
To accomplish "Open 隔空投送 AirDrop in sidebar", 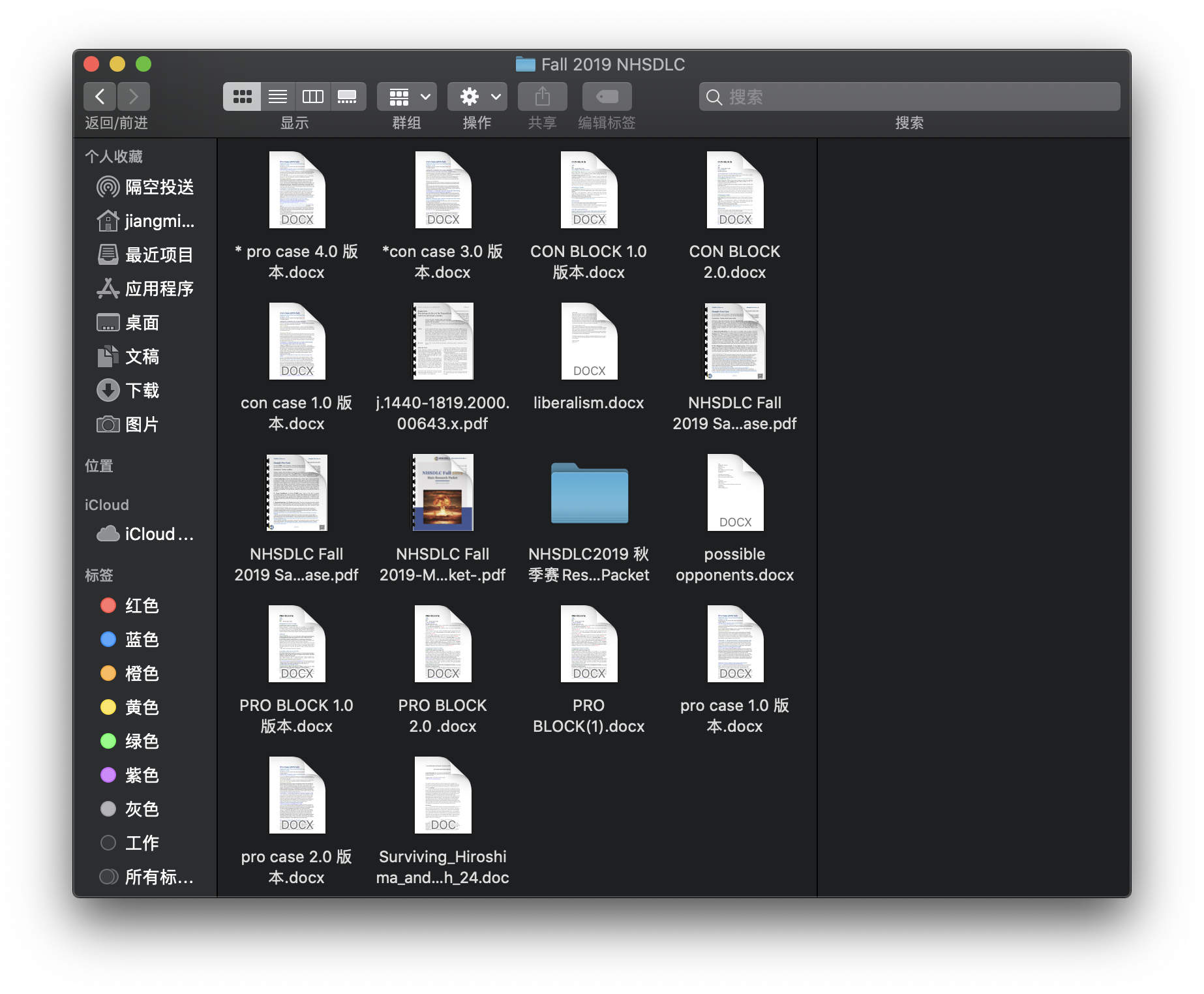I will 145,187.
